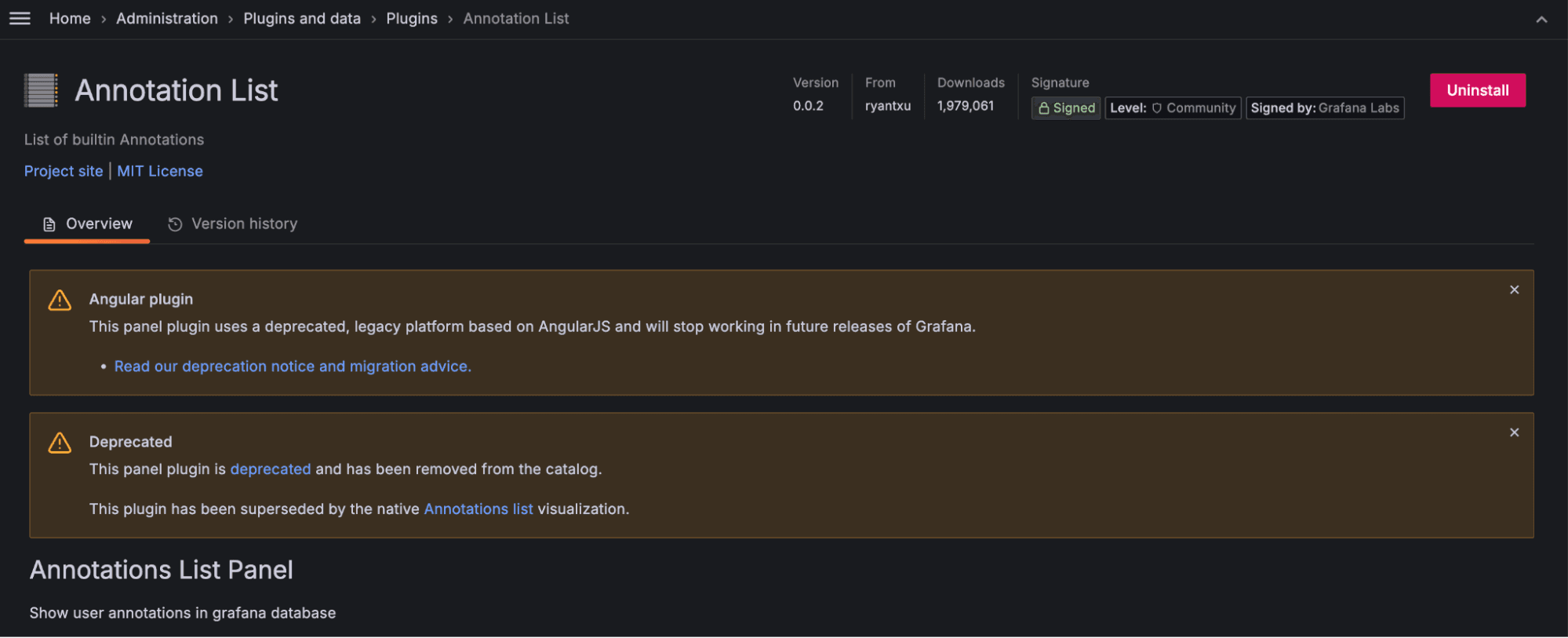Click the Annotation List breadcrumb text

[x=516, y=18]
